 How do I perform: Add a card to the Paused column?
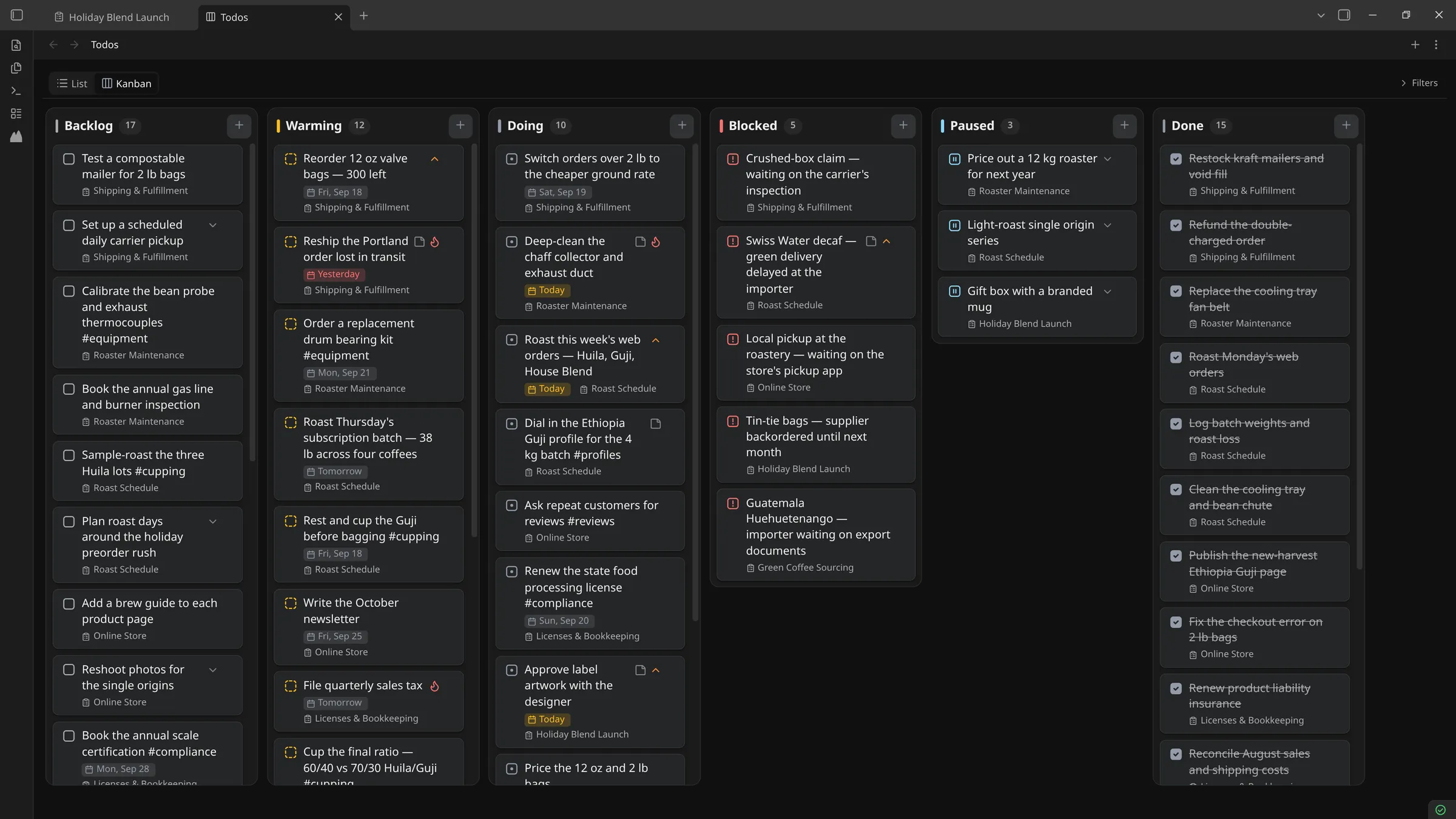tap(1125, 126)
